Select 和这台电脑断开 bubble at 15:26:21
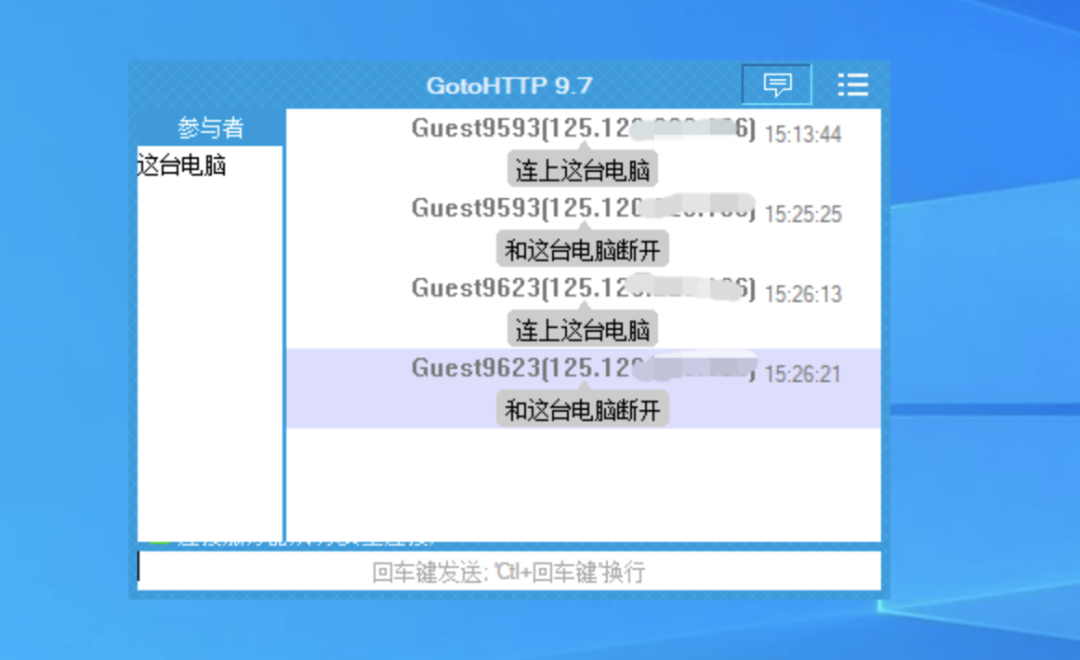The width and height of the screenshot is (1080, 660). 583,410
